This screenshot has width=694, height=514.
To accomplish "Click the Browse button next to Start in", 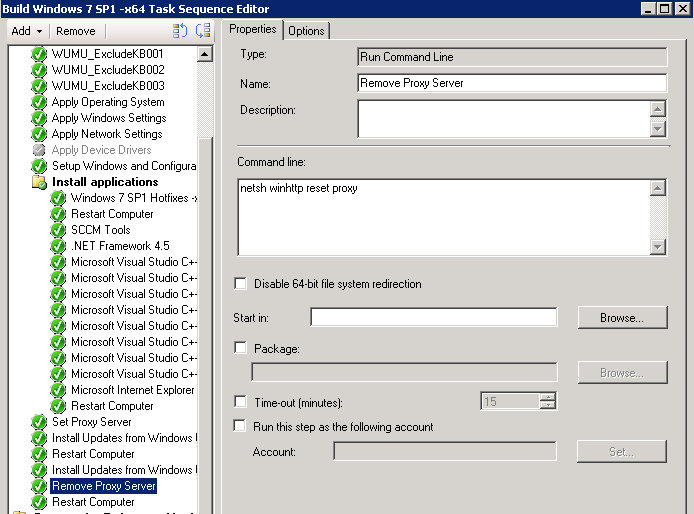I will (621, 318).
